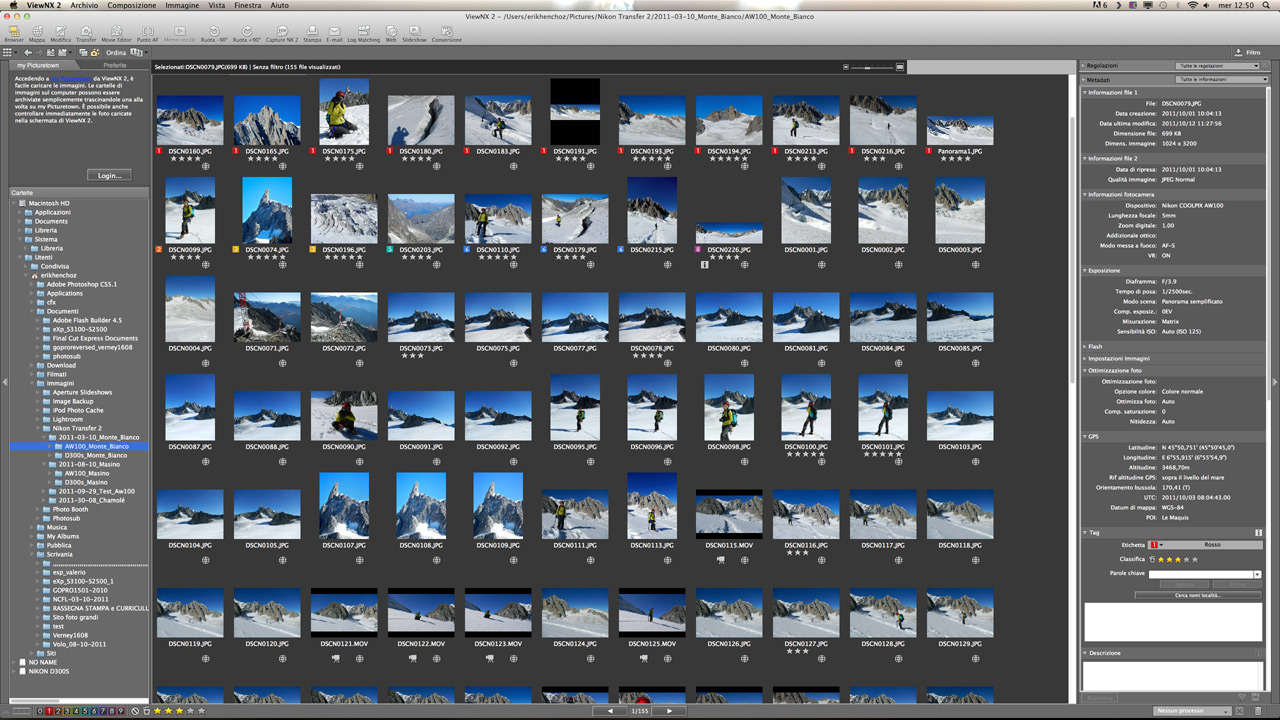1280x720 pixels.
Task: Click the Conversione toolbar icon
Action: (446, 33)
